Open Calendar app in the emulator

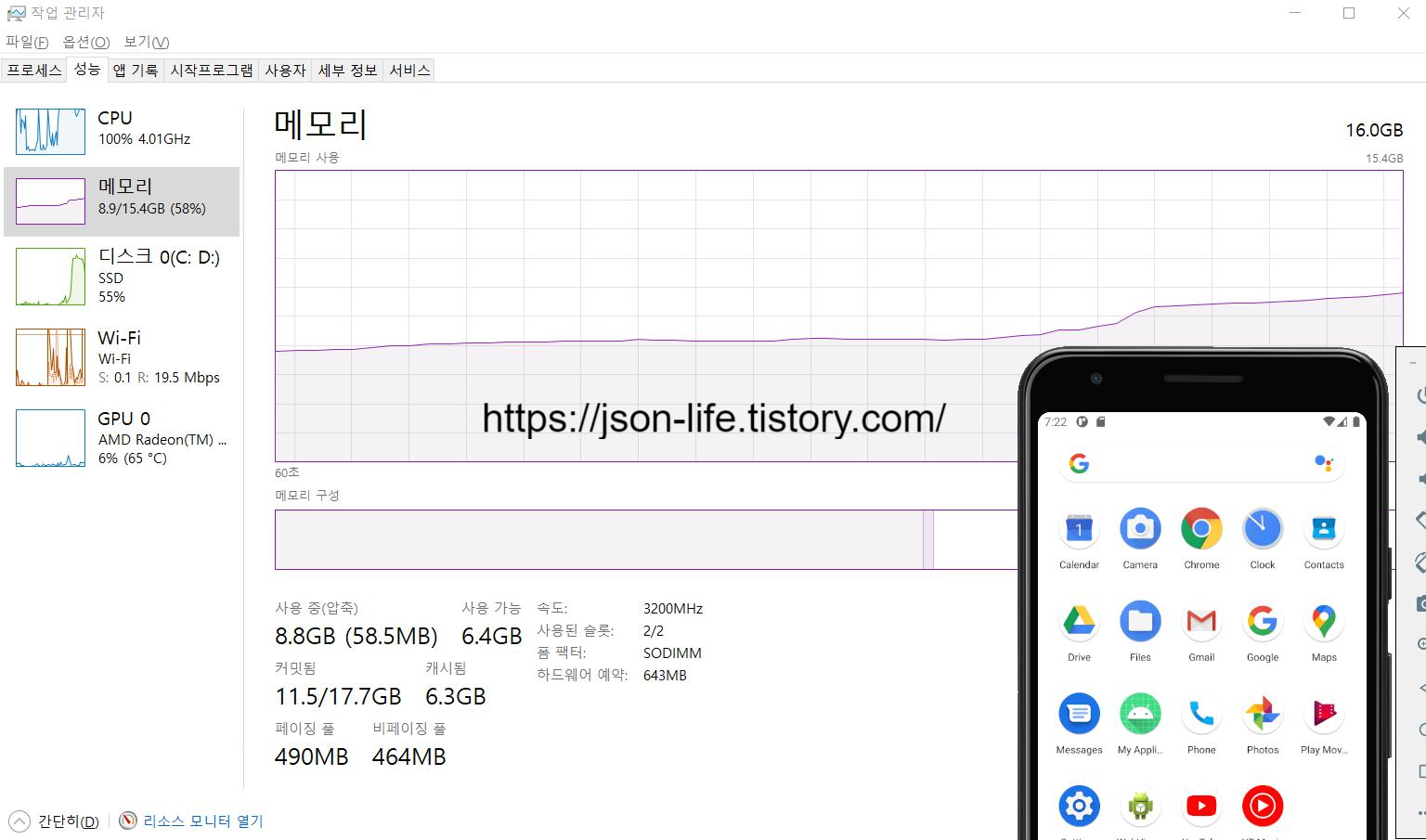click(x=1079, y=529)
